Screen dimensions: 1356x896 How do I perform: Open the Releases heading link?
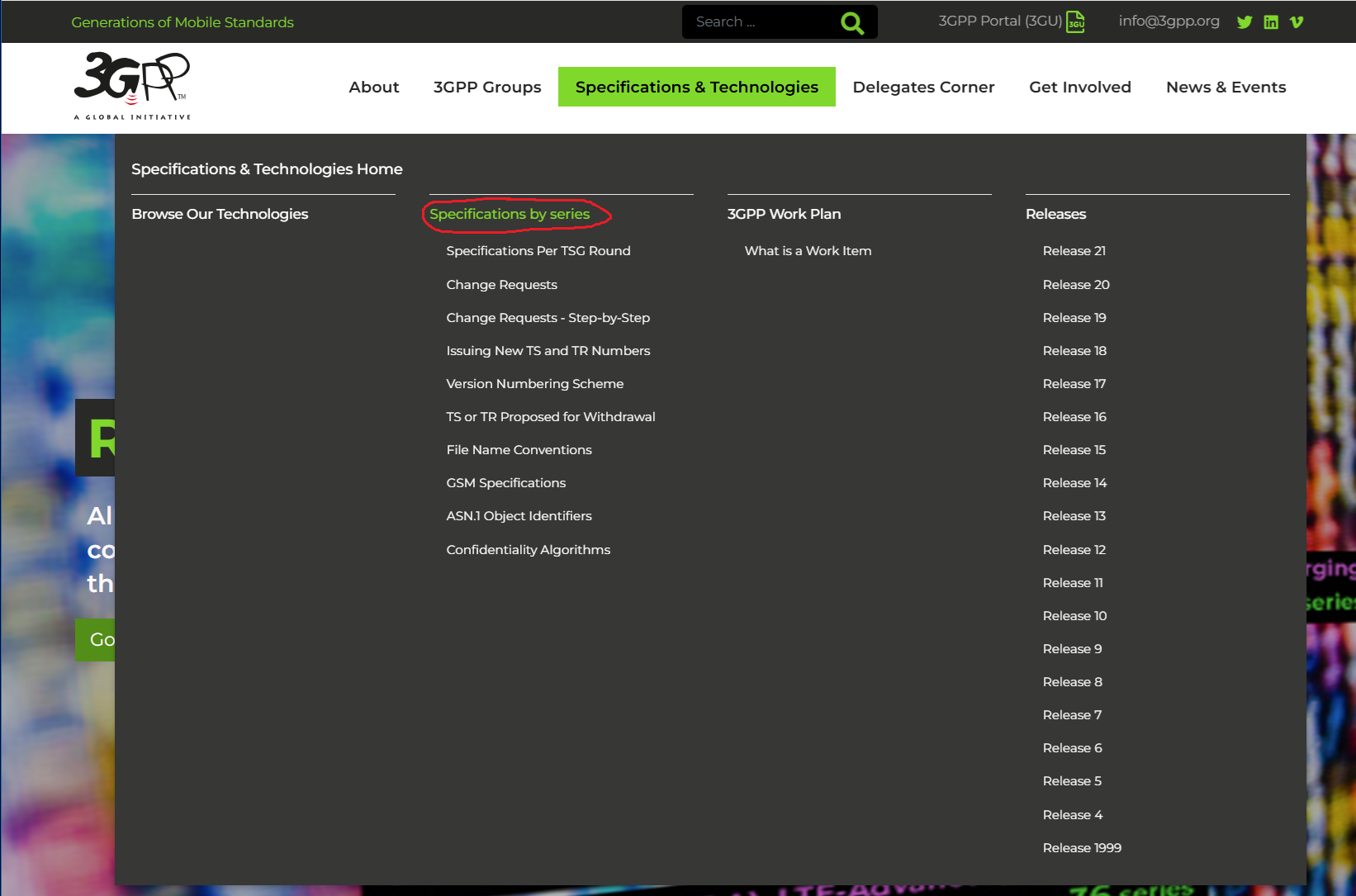(x=1055, y=214)
